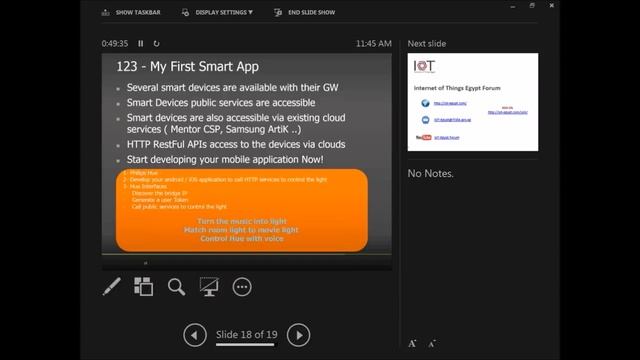
Task: Click the elapsed time 0:49:35
Action: [115, 43]
